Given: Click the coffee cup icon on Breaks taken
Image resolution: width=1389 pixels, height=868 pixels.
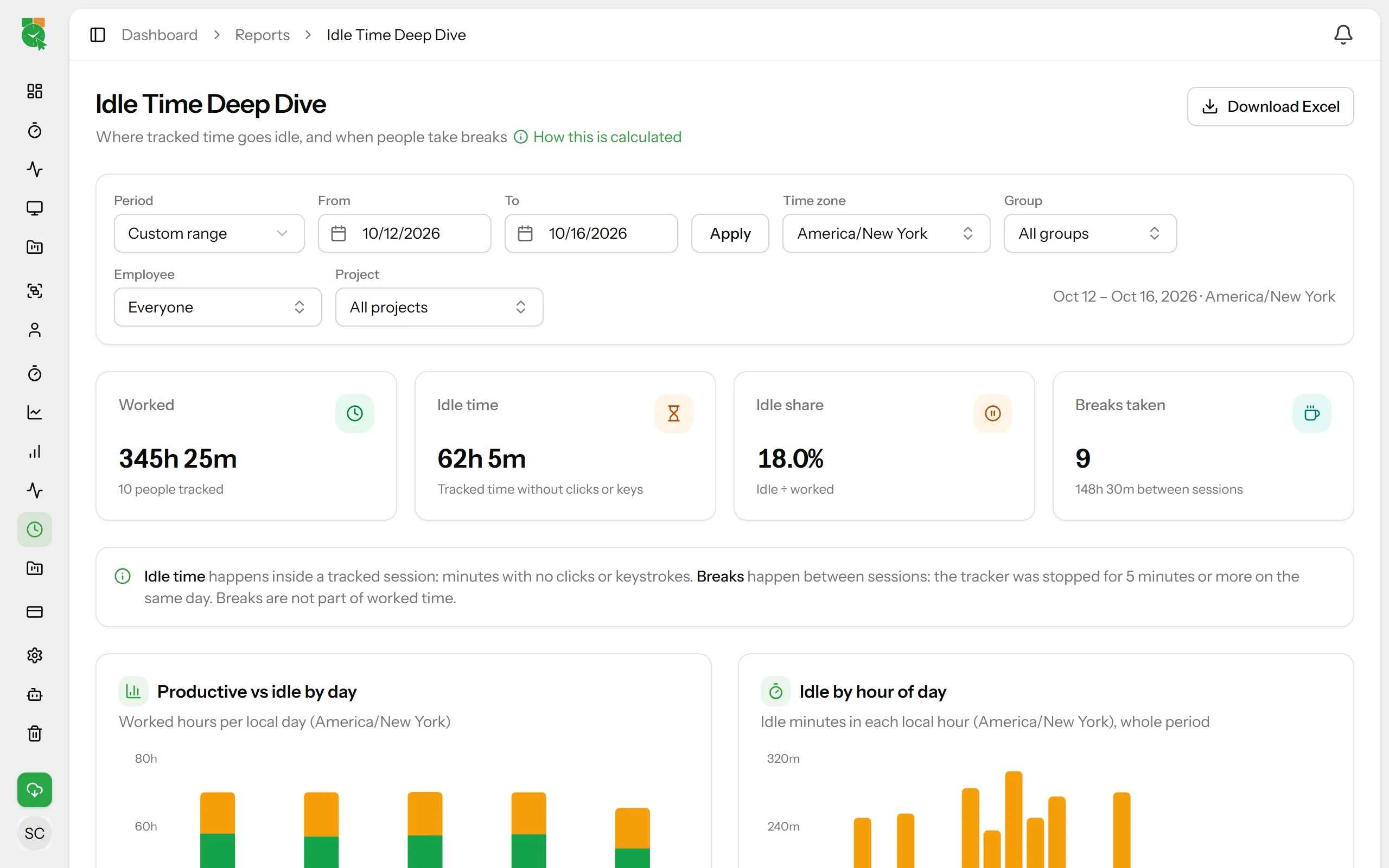Looking at the screenshot, I should (x=1311, y=413).
